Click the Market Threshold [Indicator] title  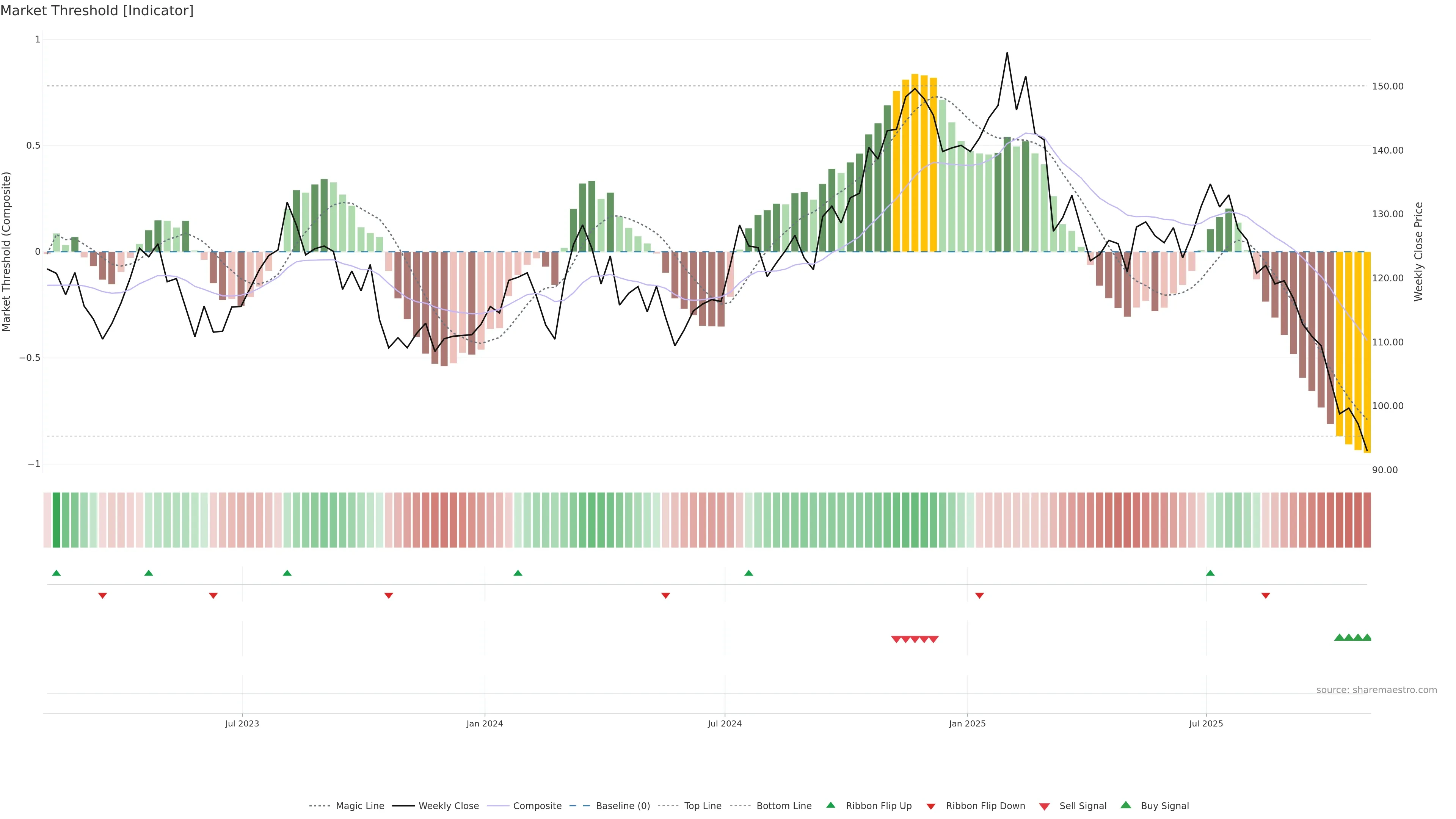[97, 11]
